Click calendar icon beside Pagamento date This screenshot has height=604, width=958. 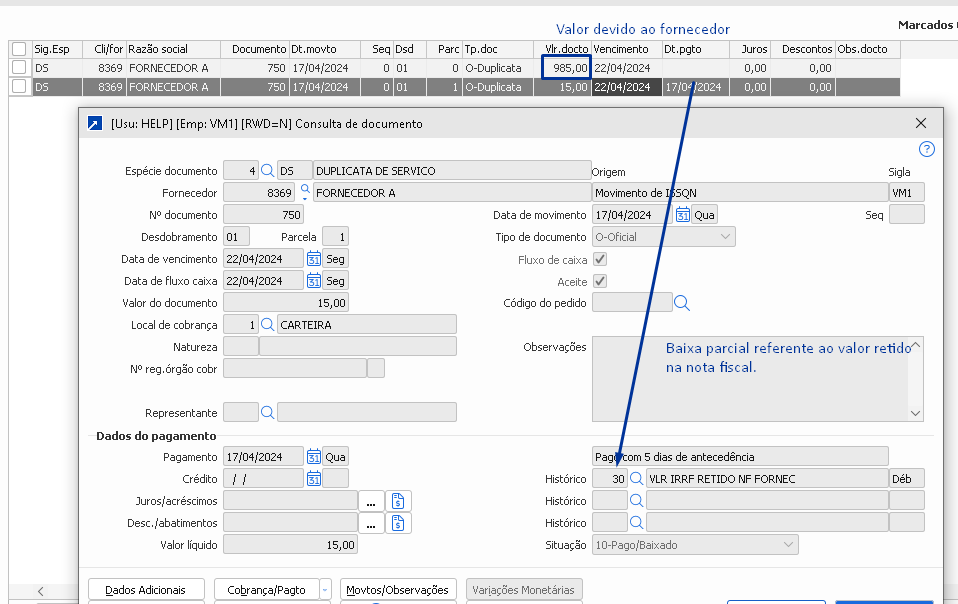[x=313, y=457]
